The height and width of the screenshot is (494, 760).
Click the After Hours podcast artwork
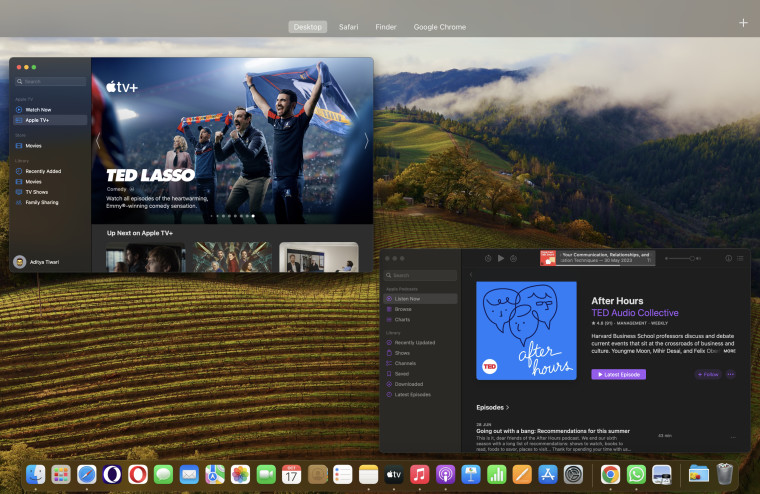click(x=526, y=331)
